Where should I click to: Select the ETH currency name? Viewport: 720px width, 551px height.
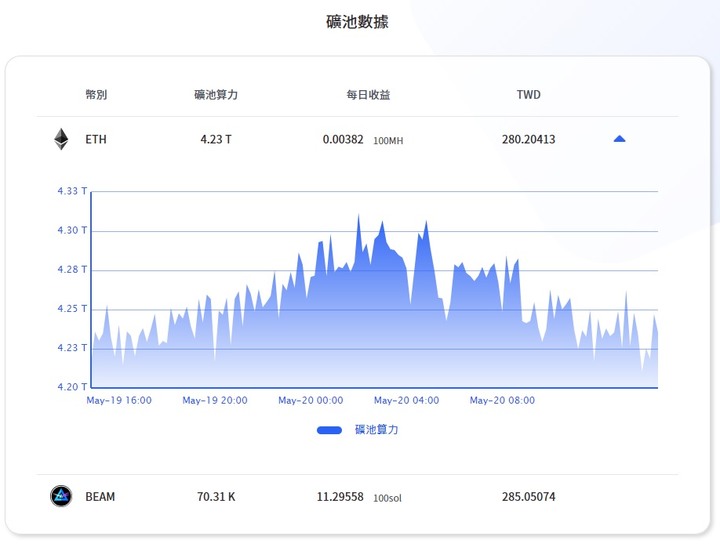point(96,139)
